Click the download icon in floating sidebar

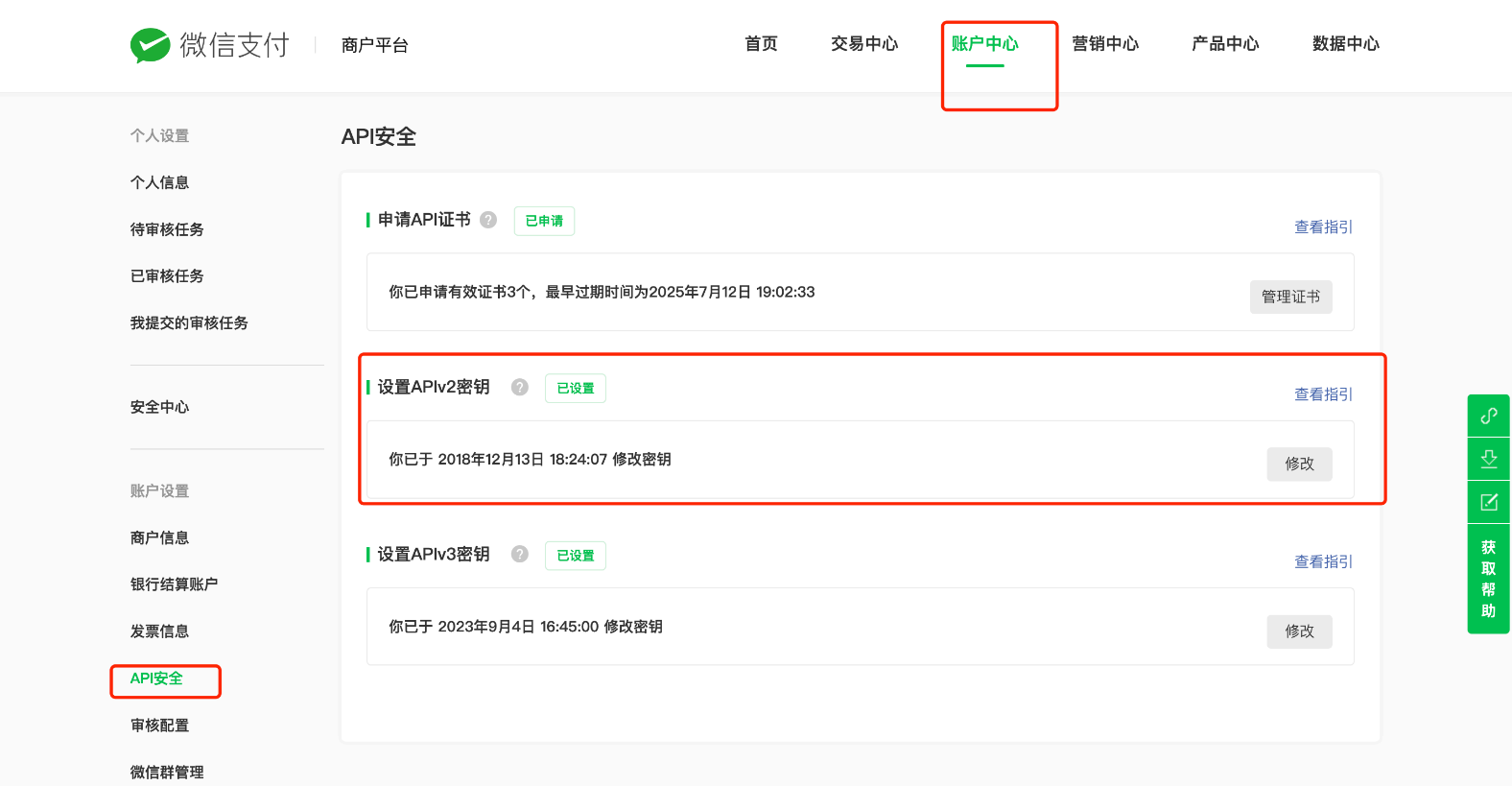(x=1488, y=459)
